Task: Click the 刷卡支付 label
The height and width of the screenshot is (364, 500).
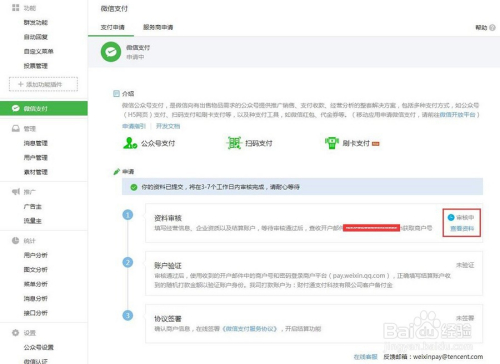Action: [356, 143]
